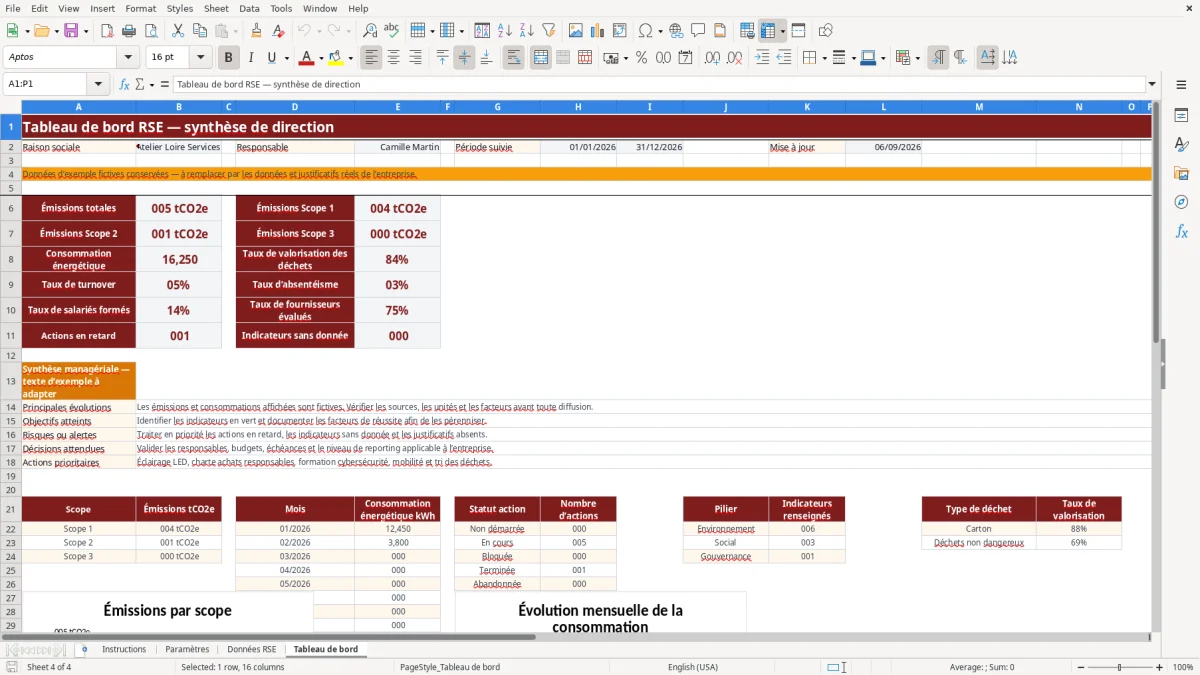1200x675 pixels.
Task: Increase indent
Action: [762, 58]
